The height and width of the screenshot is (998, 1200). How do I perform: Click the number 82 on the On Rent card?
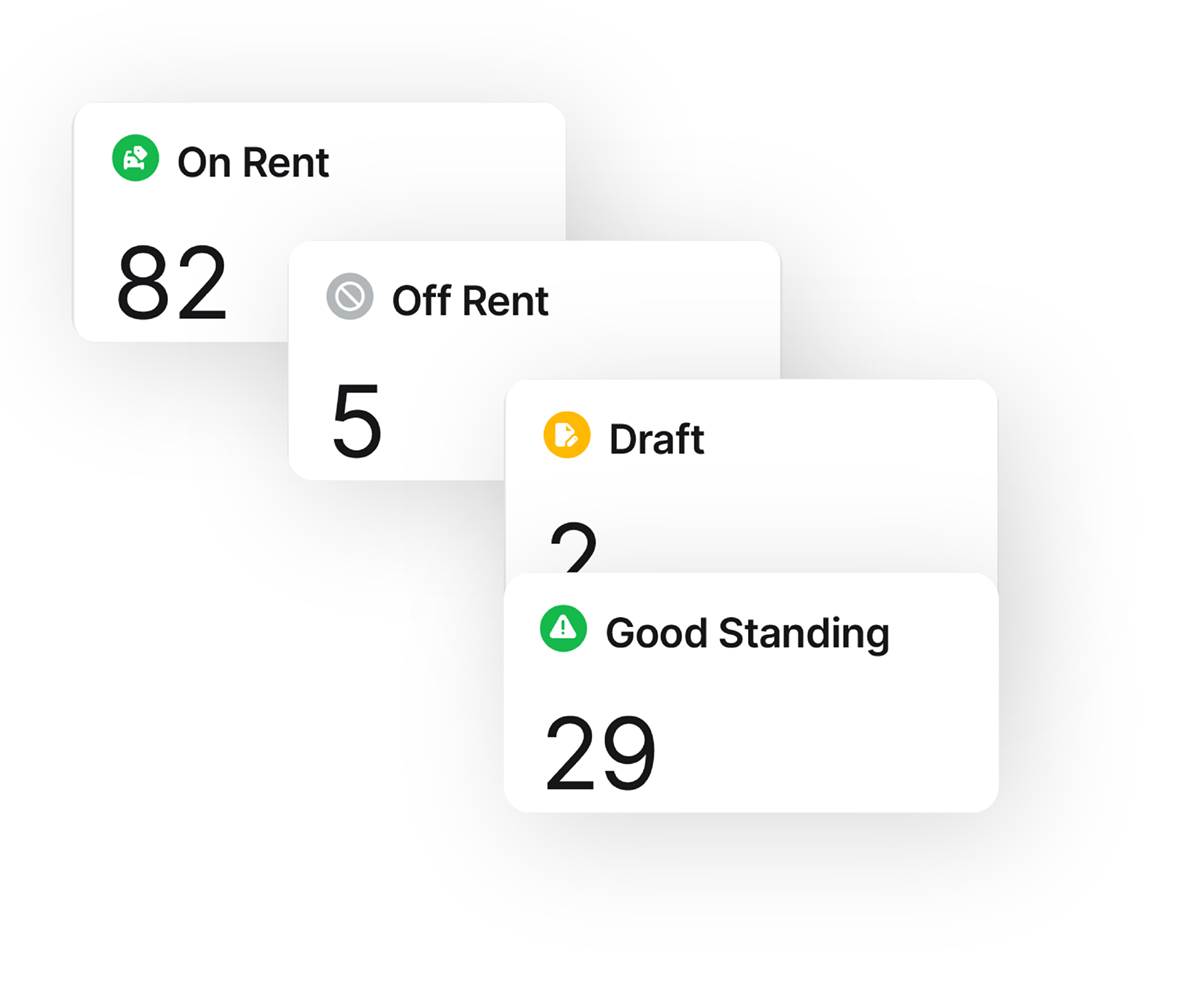click(x=172, y=286)
